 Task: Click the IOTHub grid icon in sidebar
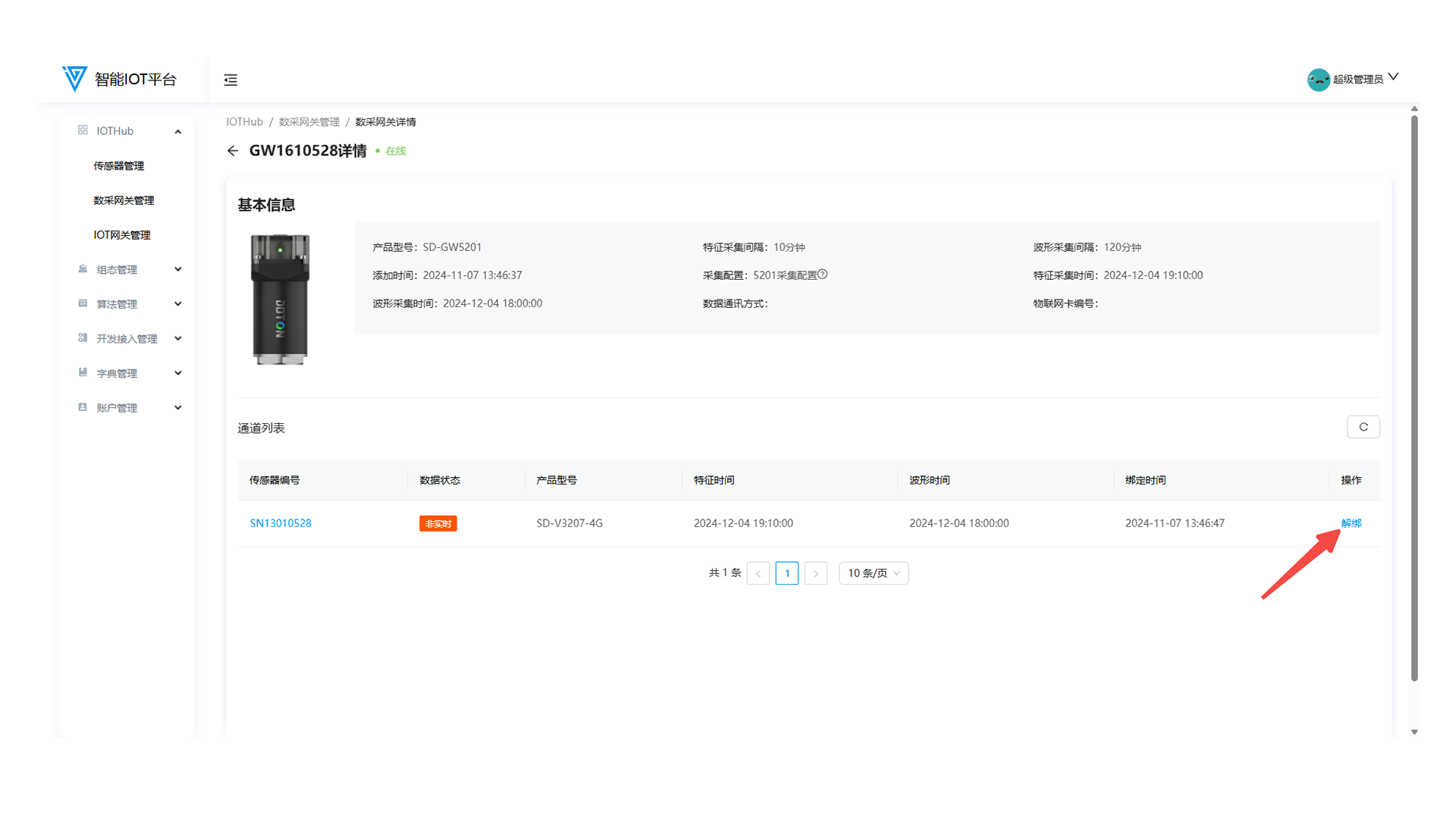(83, 130)
